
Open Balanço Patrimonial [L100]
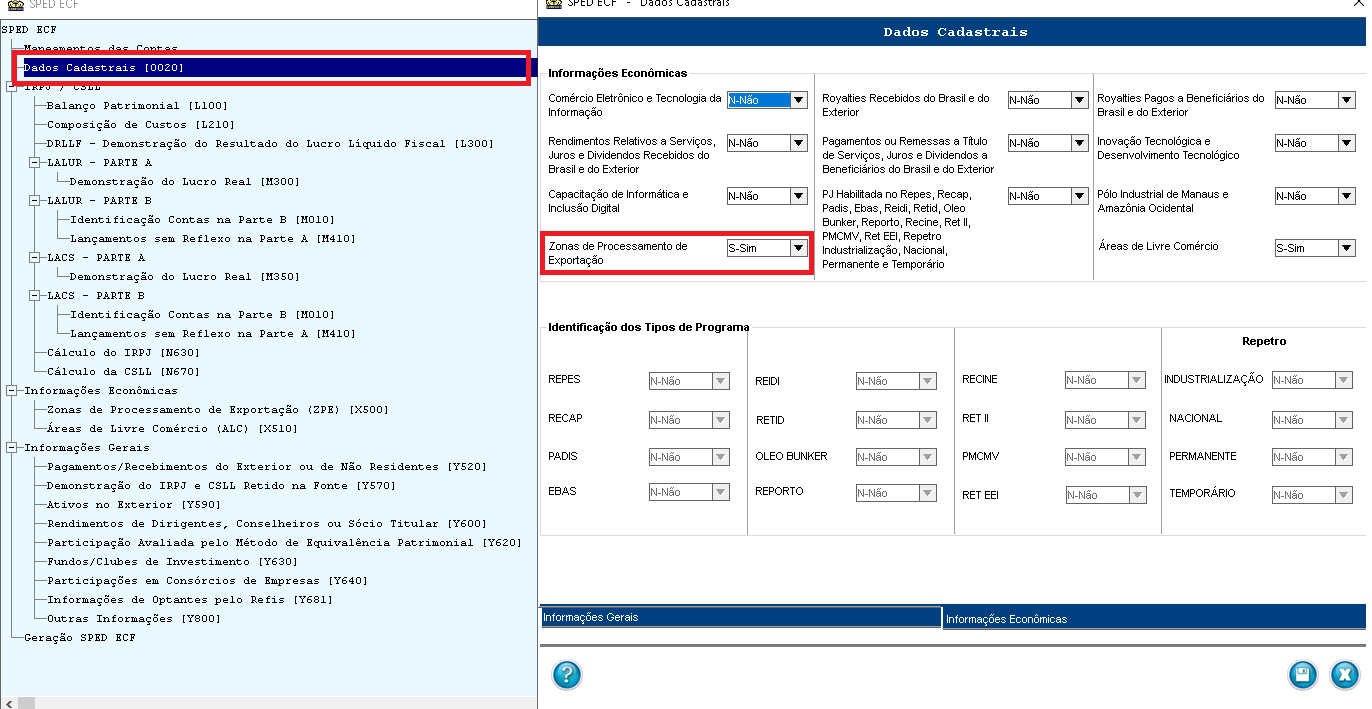pyautogui.click(x=137, y=106)
